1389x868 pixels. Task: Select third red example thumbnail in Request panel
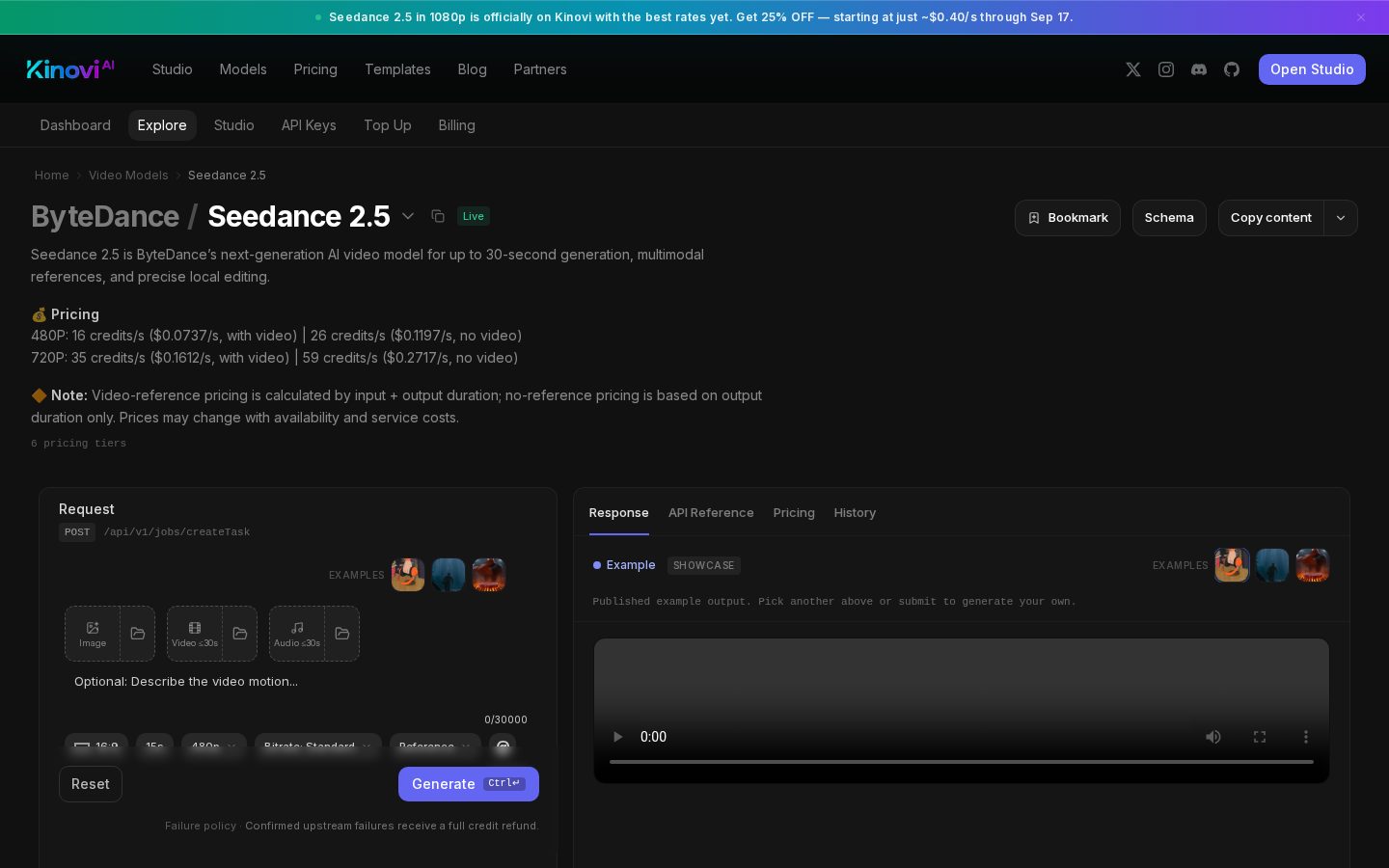(x=489, y=575)
